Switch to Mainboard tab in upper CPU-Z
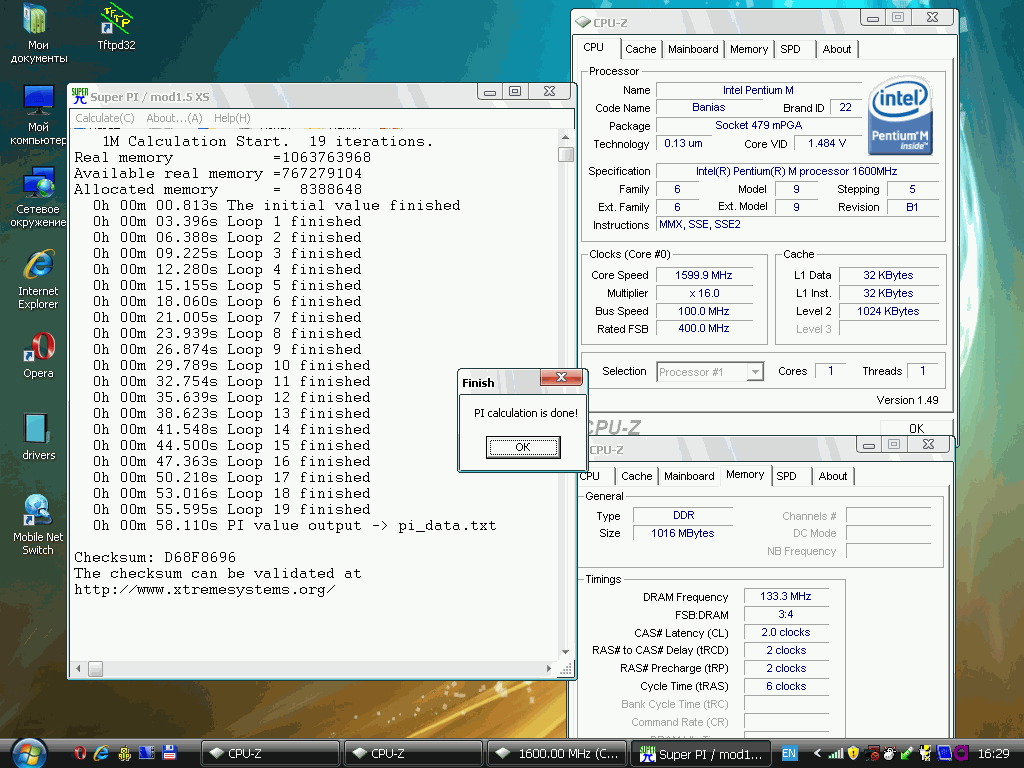1024x768 pixels. click(693, 49)
